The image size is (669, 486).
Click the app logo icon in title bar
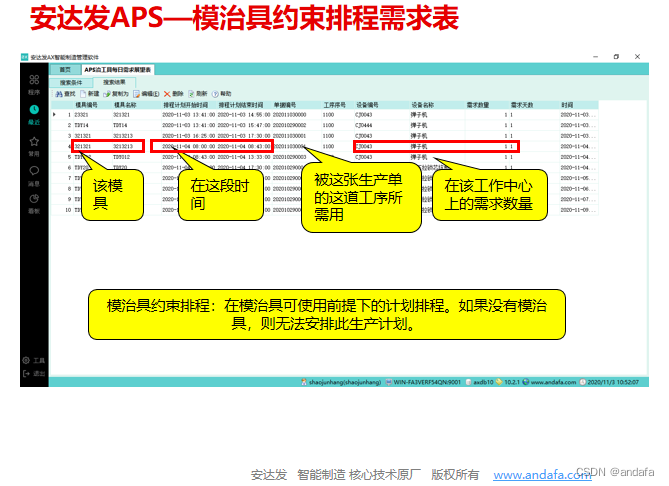tap(25, 57)
